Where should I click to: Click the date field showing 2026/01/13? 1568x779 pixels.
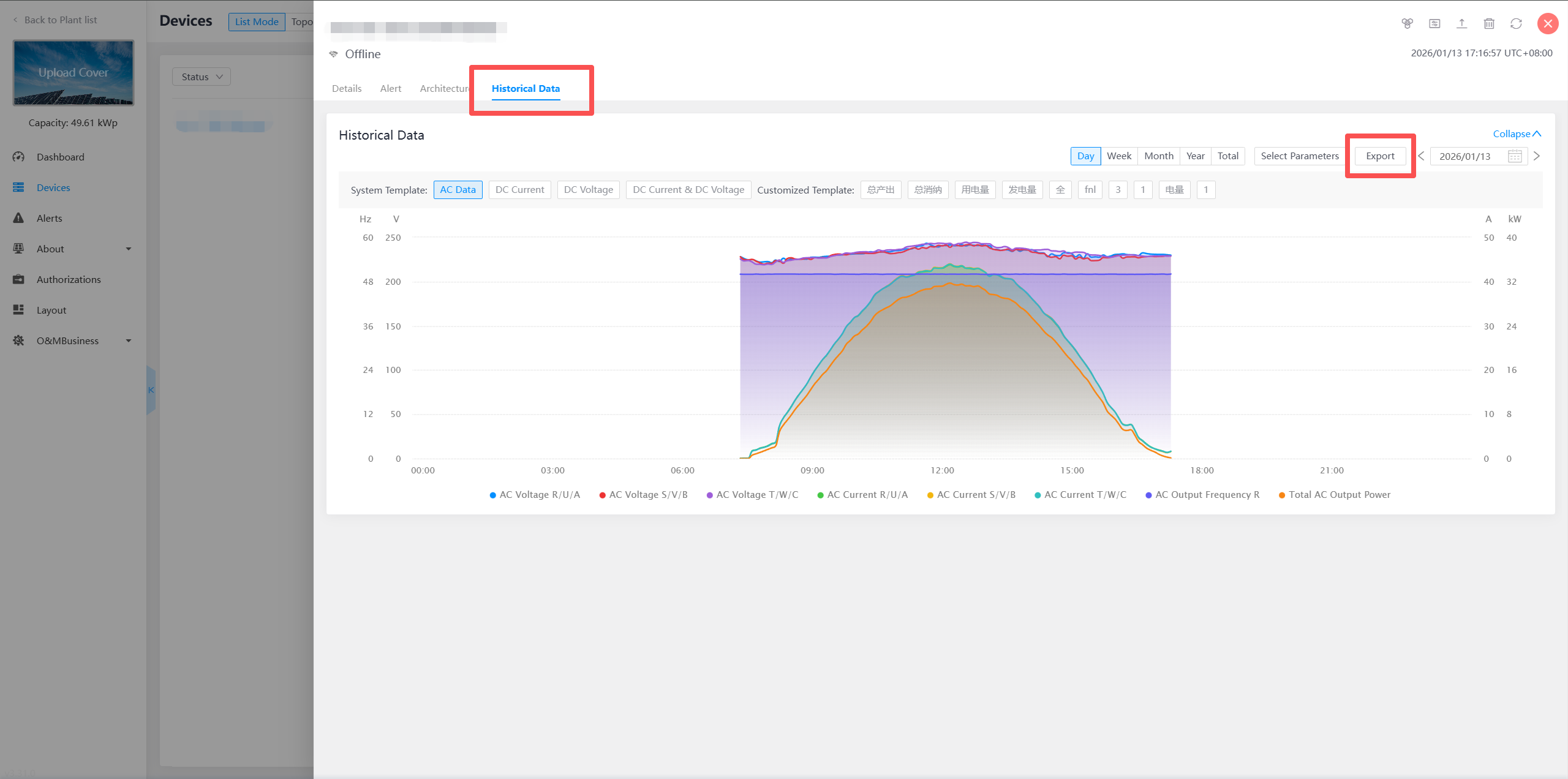tap(1464, 156)
